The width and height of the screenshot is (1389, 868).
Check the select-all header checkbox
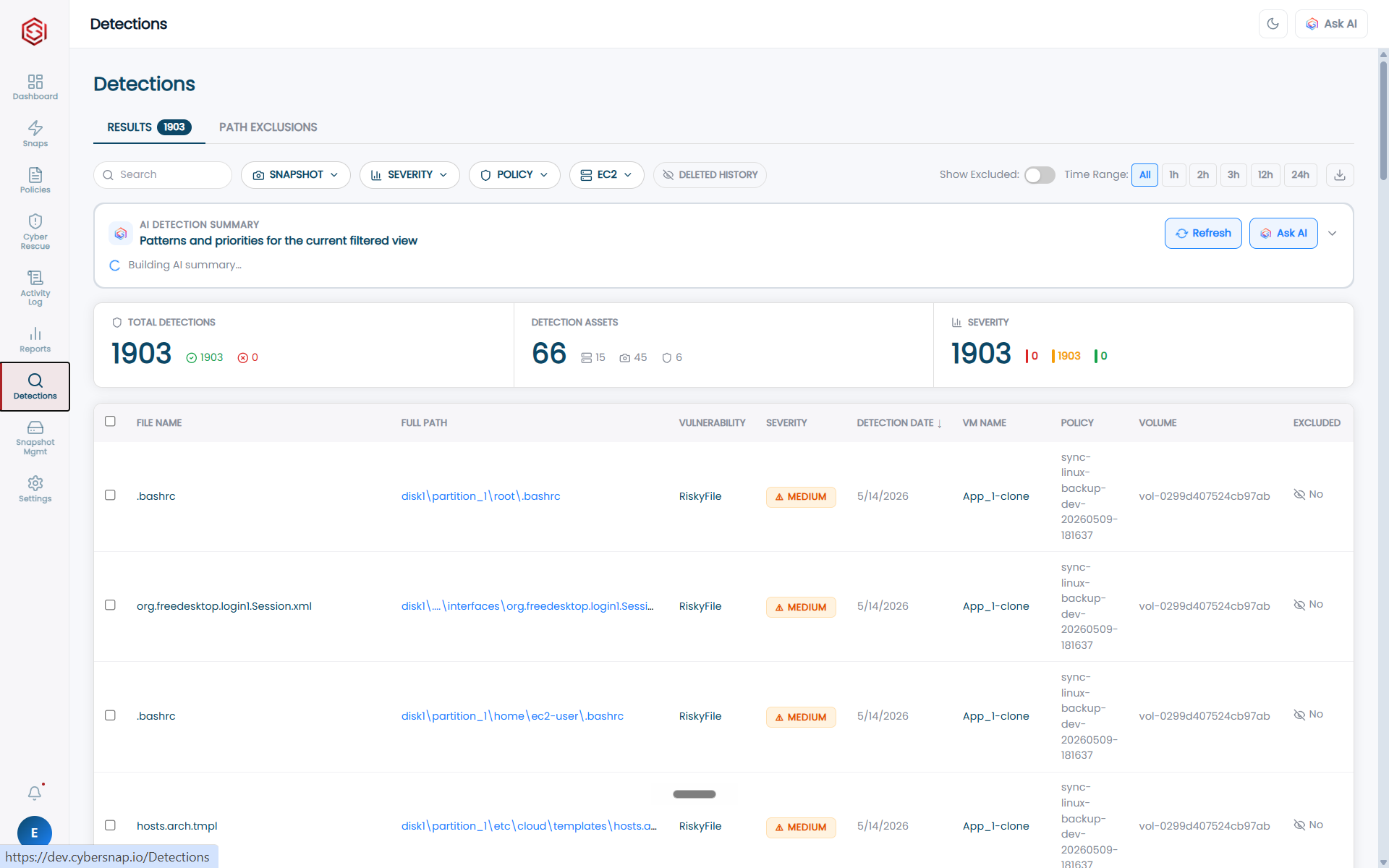110,421
